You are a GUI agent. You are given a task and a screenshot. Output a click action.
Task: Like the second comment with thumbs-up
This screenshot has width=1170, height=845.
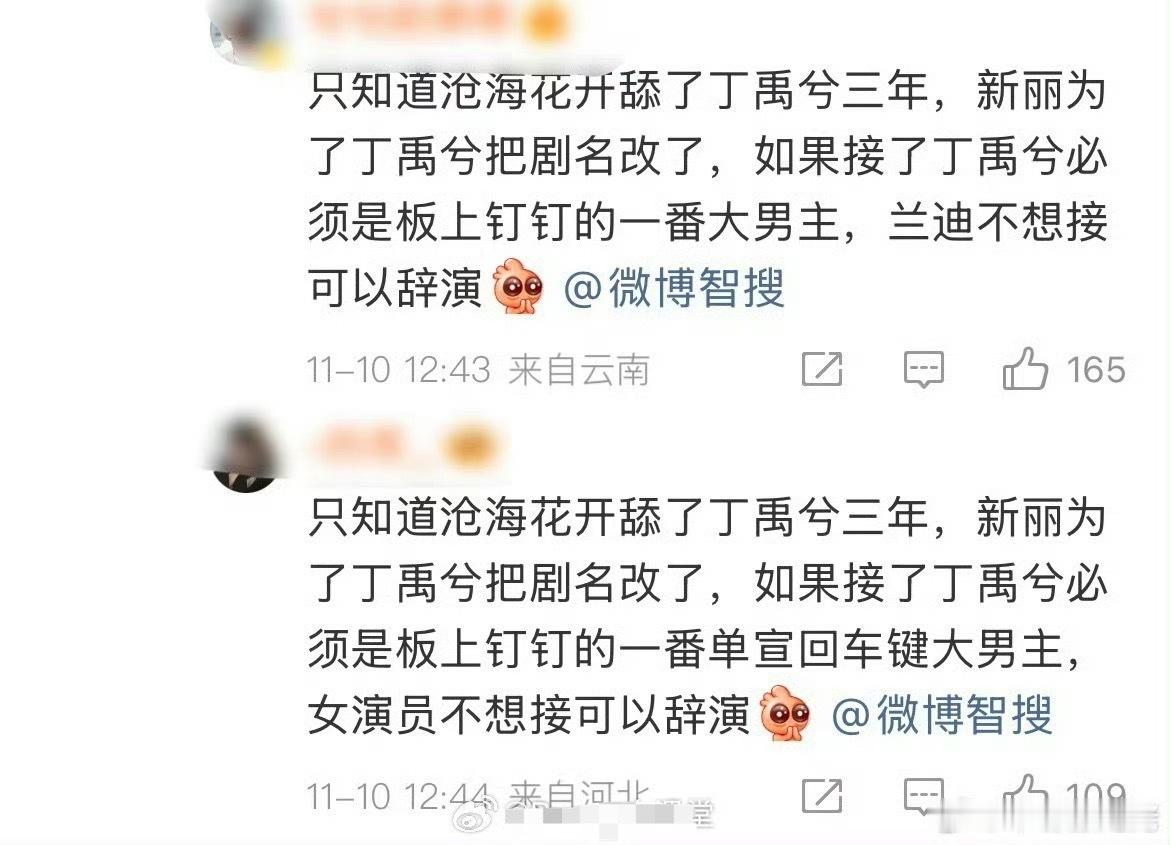tap(1024, 795)
